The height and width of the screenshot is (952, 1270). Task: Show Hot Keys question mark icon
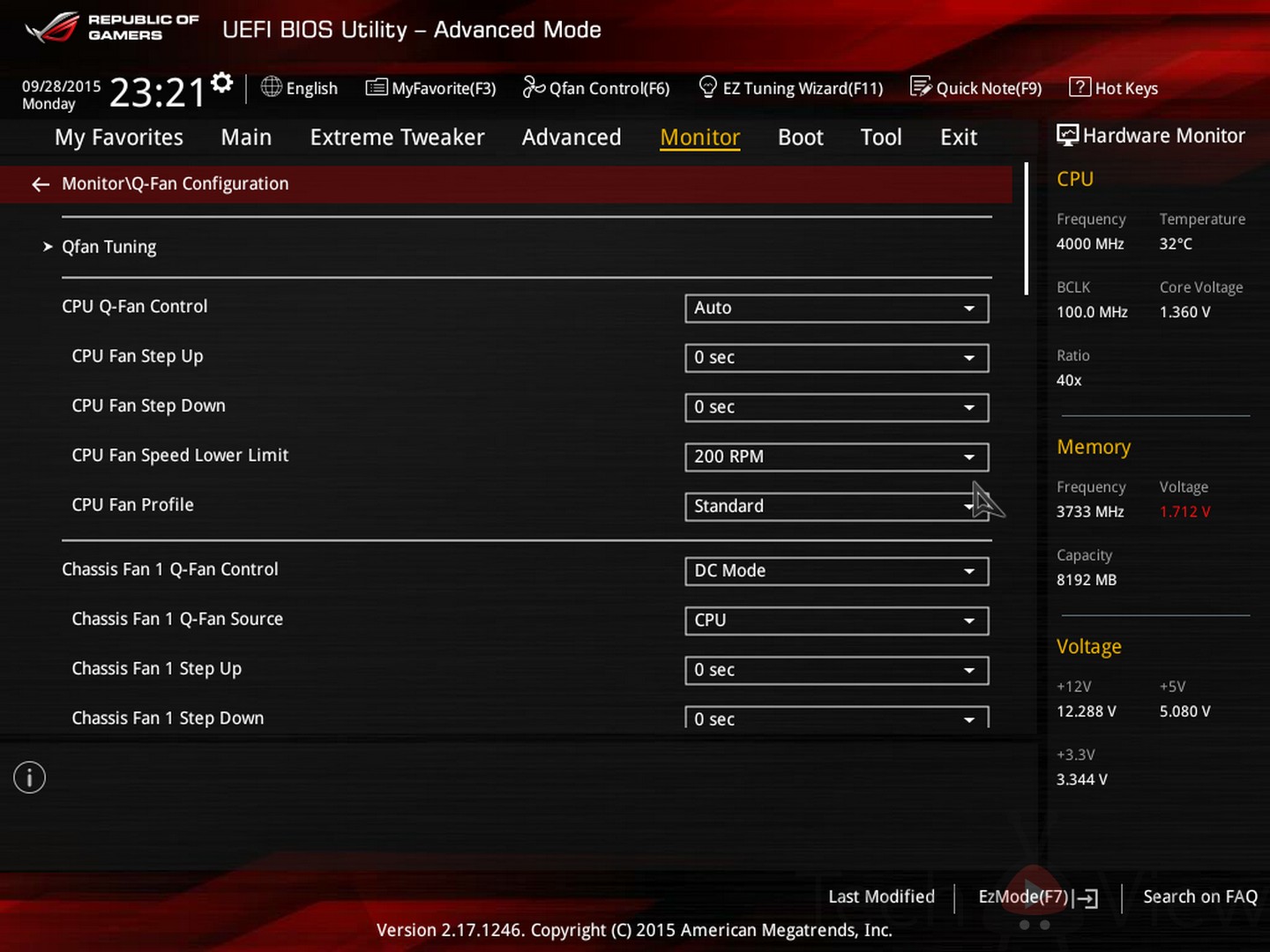[x=1079, y=87]
